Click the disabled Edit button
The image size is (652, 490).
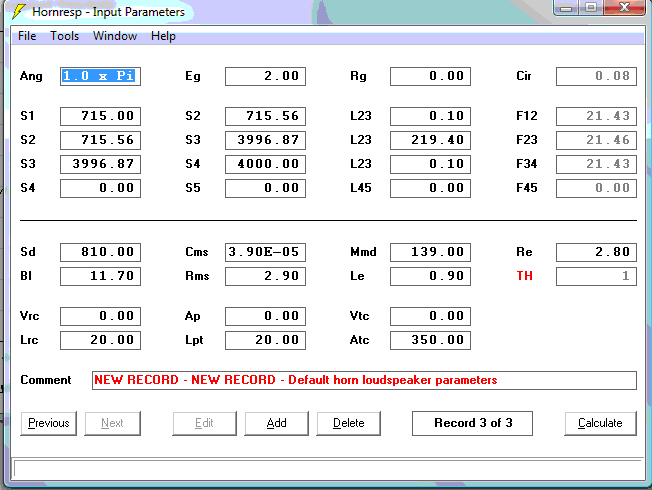pyautogui.click(x=205, y=423)
